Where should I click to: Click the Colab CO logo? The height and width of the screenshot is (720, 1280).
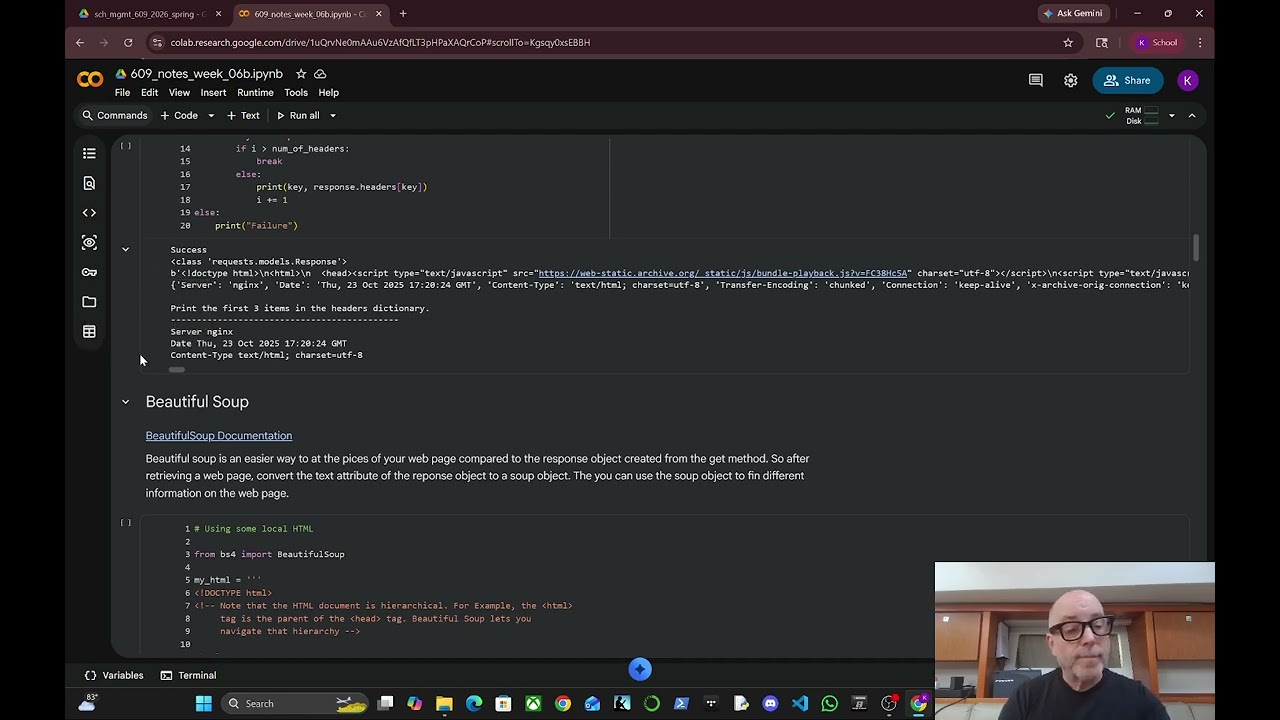pyautogui.click(x=90, y=80)
